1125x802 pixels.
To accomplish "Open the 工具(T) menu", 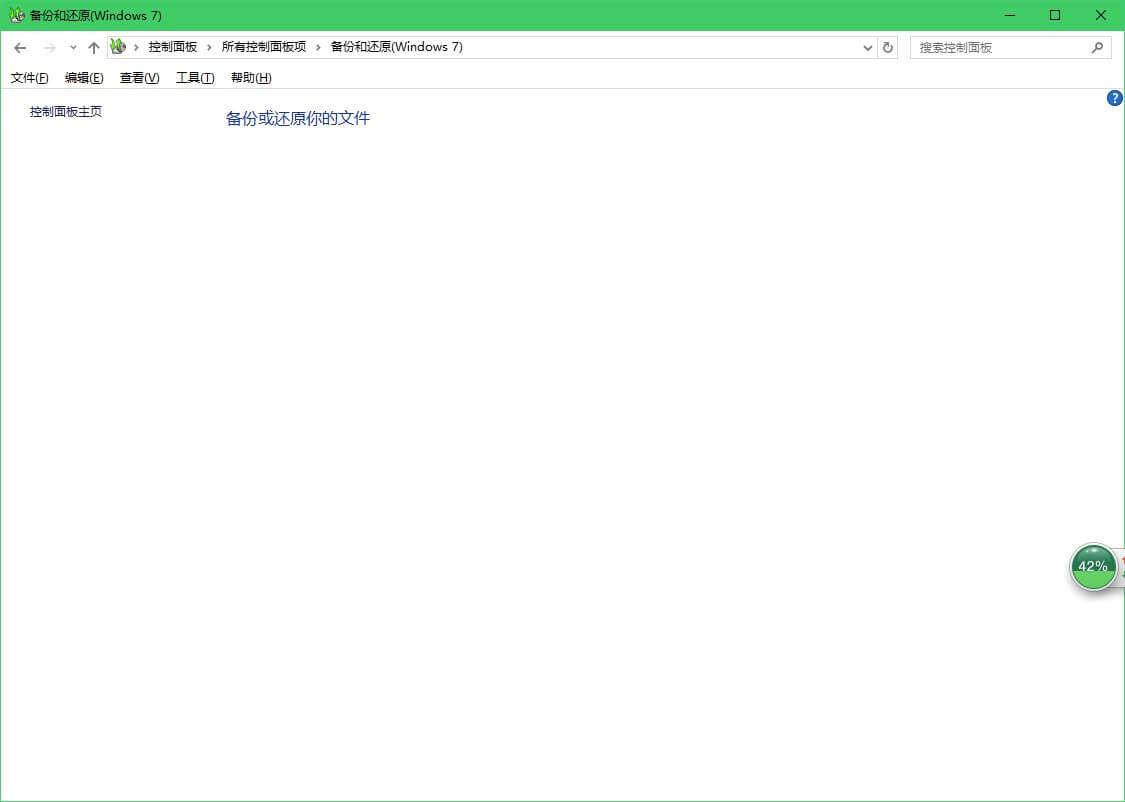I will pyautogui.click(x=195, y=78).
